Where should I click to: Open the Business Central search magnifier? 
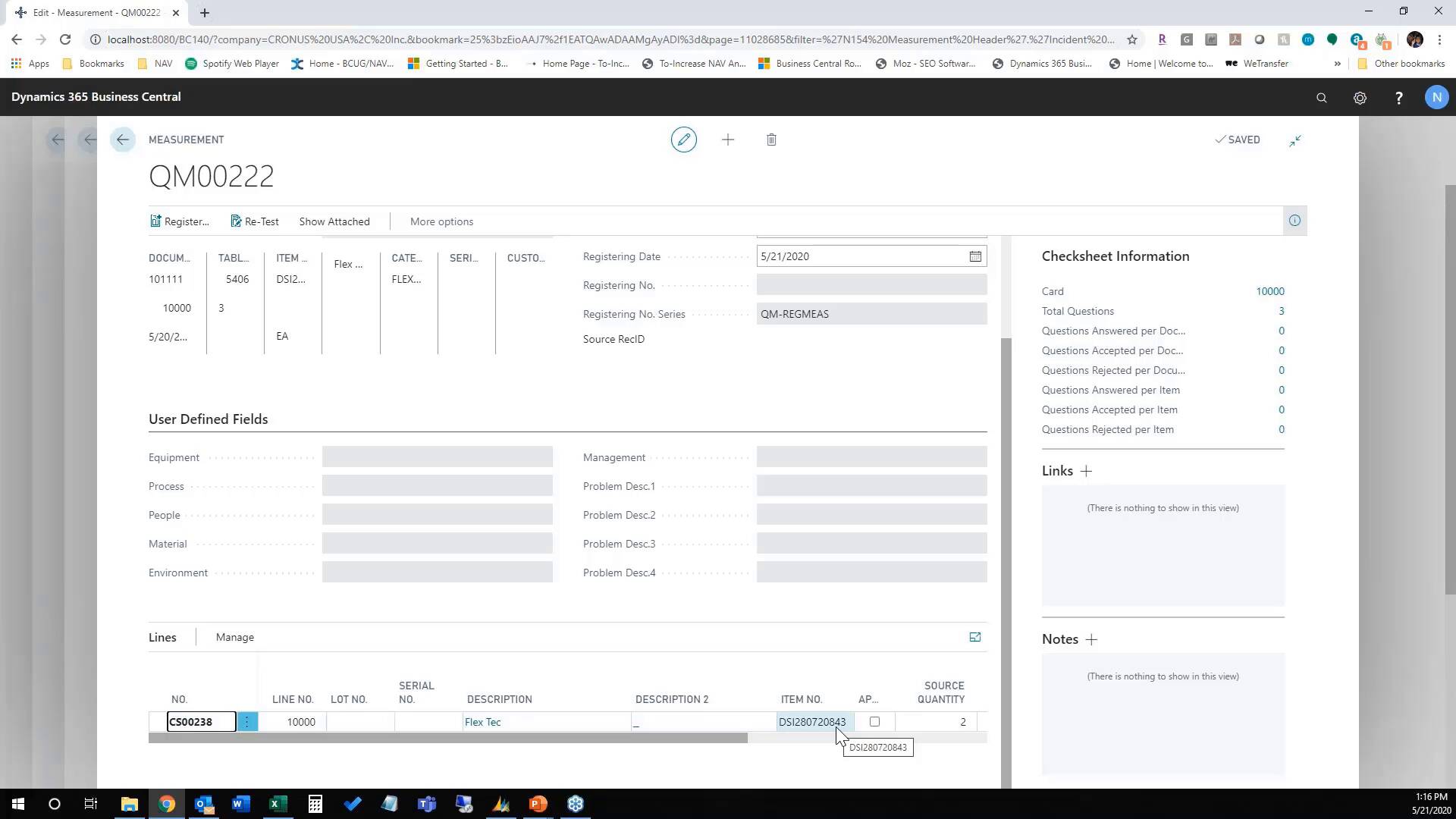(x=1321, y=98)
